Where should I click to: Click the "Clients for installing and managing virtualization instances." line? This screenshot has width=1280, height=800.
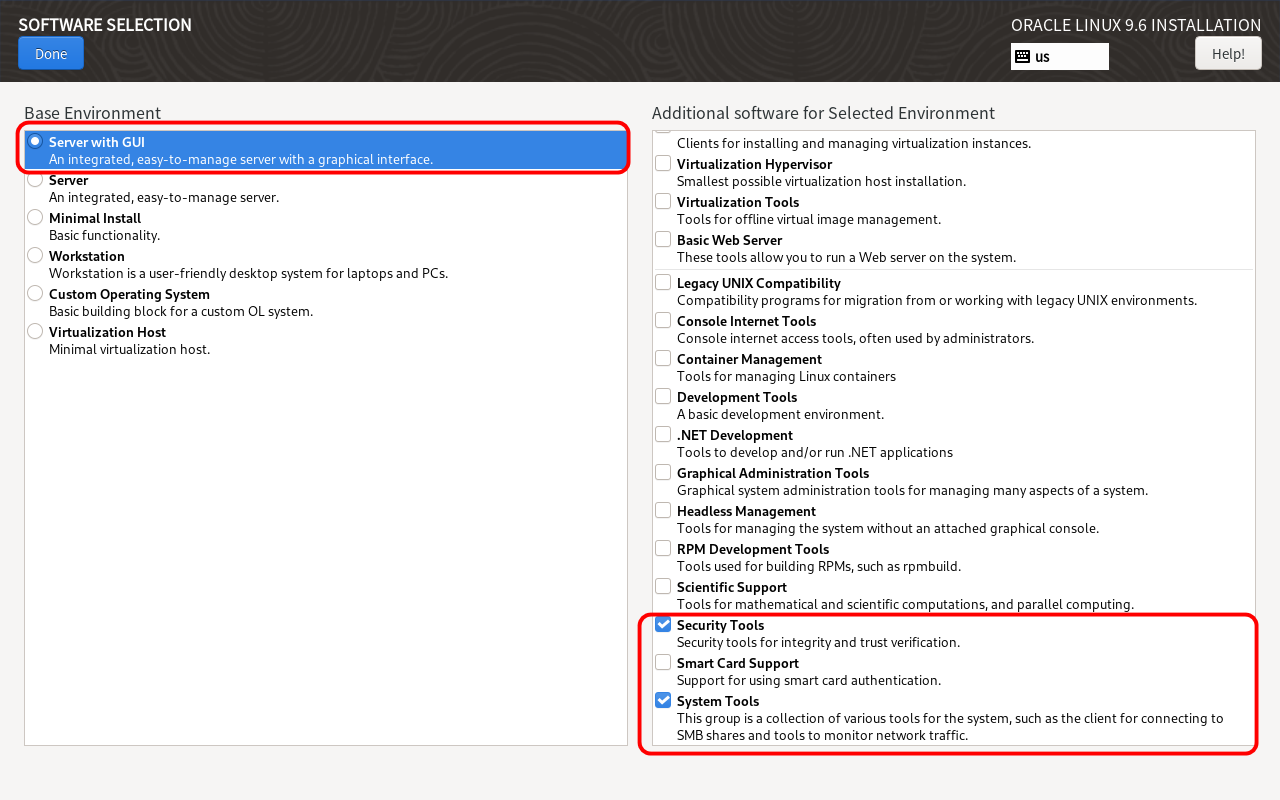tap(854, 143)
